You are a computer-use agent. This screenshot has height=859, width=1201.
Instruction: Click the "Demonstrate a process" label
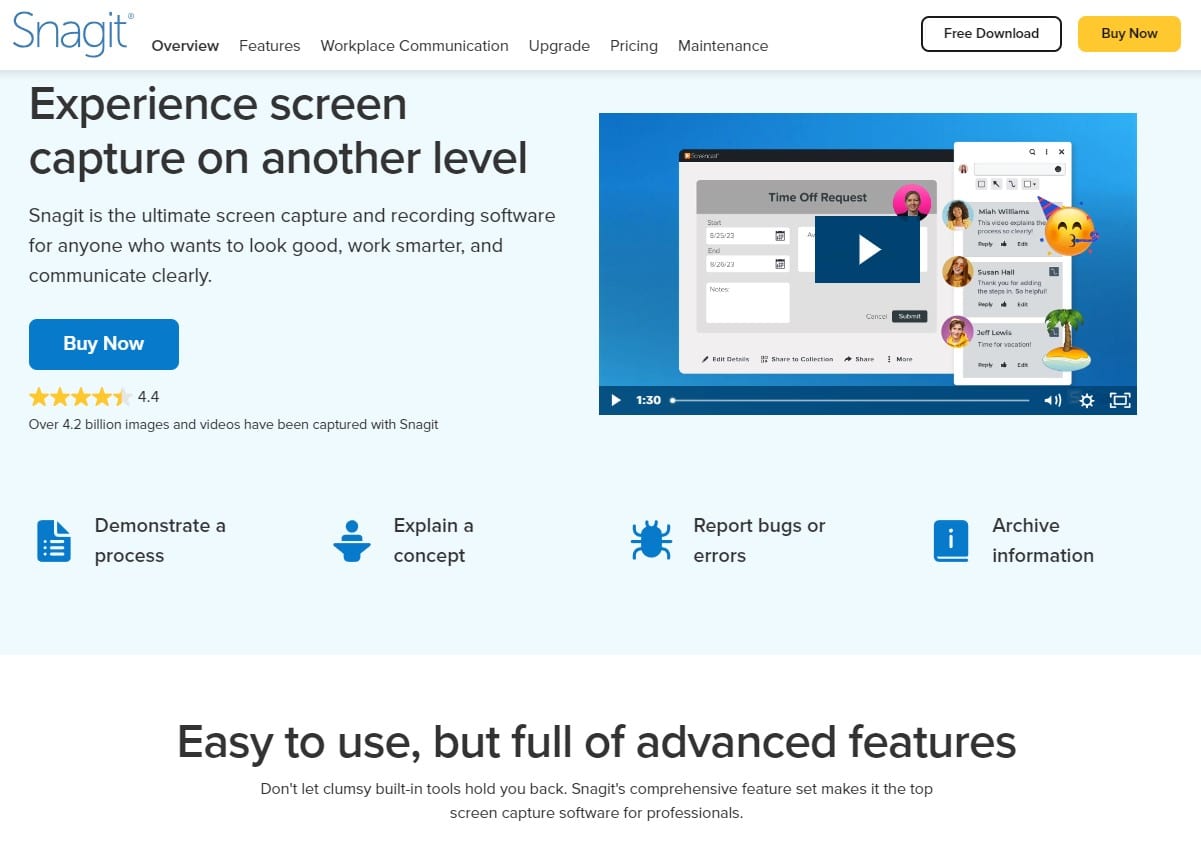pyautogui.click(x=160, y=541)
